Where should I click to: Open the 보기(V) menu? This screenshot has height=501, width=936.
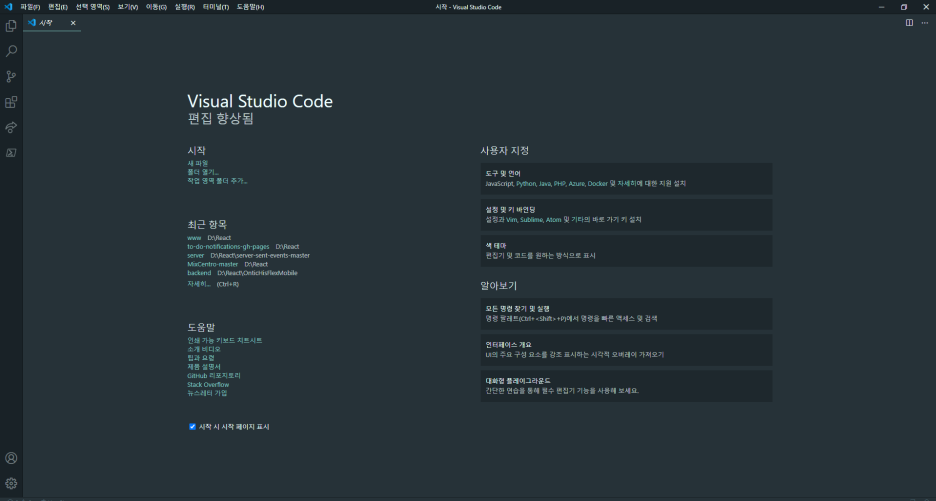point(128,7)
